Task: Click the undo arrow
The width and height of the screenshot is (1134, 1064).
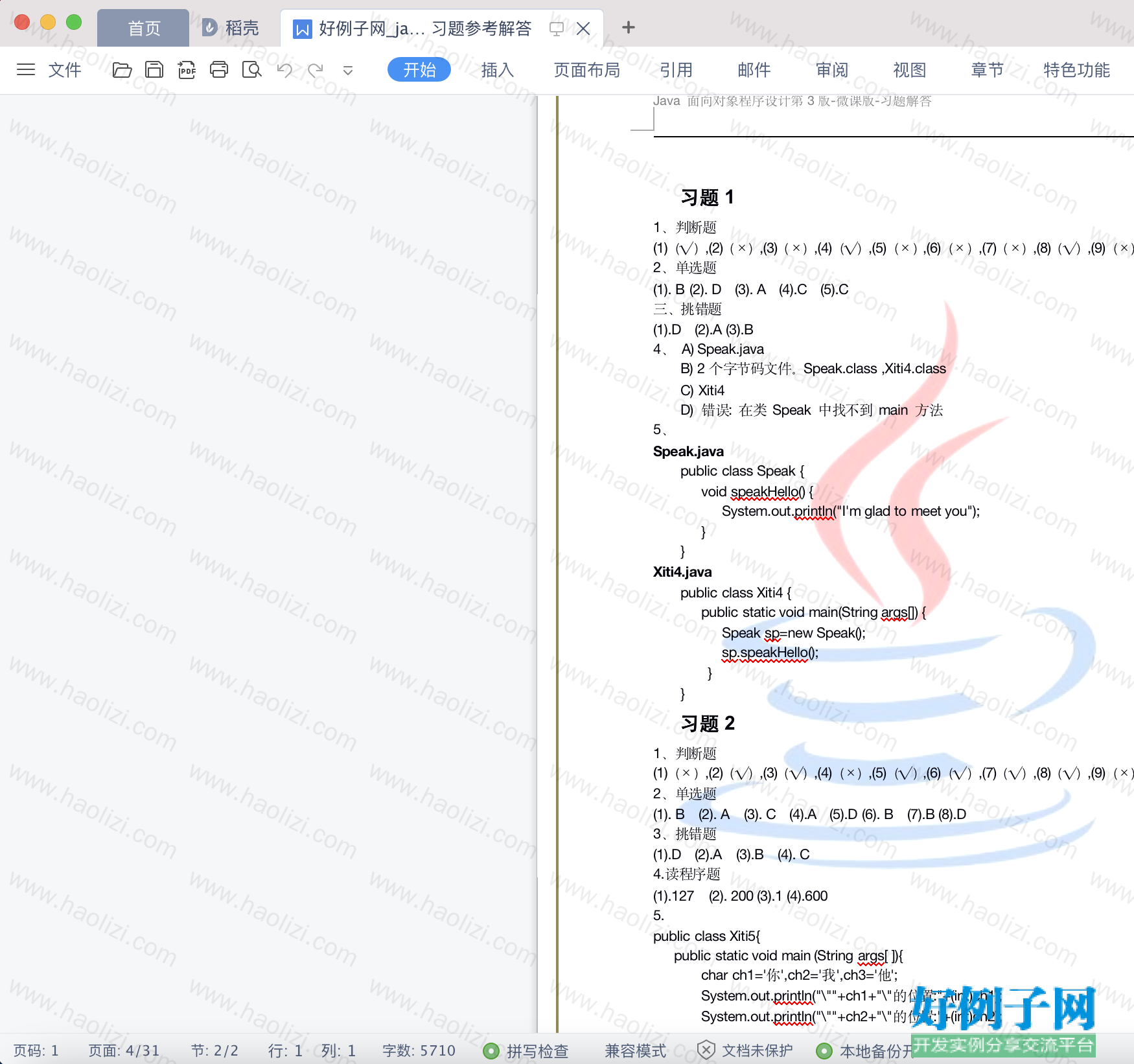Action: pos(284,69)
